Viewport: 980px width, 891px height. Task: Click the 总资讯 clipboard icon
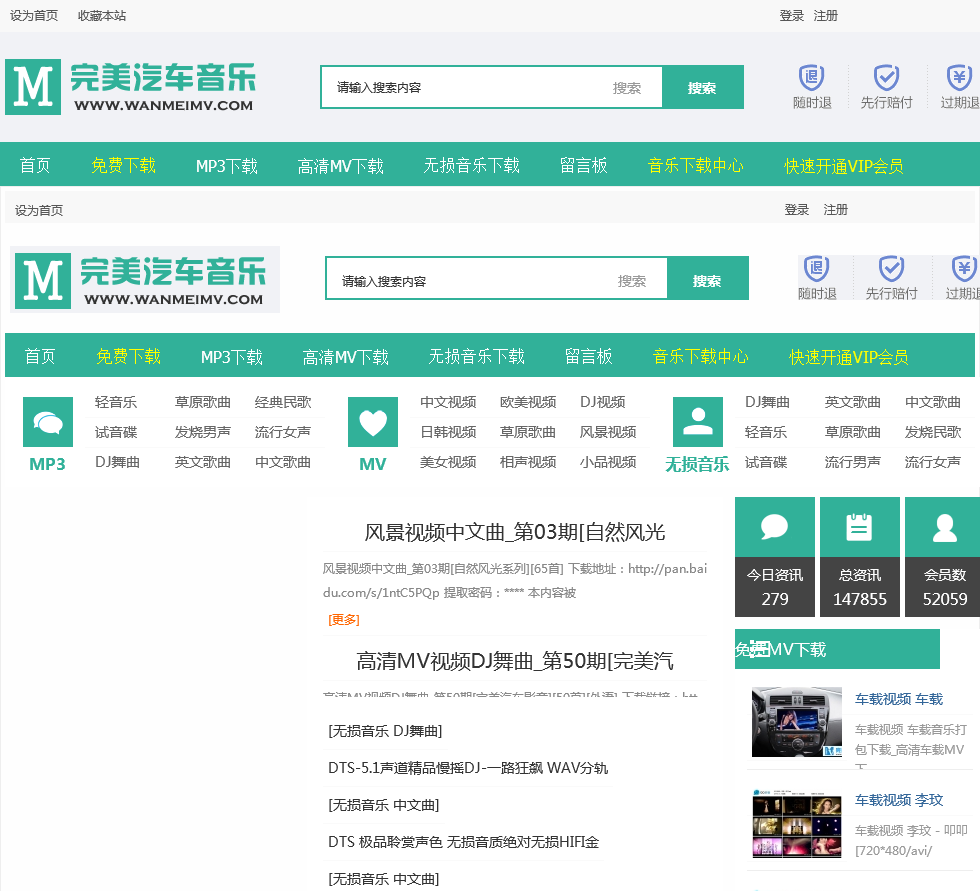859,527
